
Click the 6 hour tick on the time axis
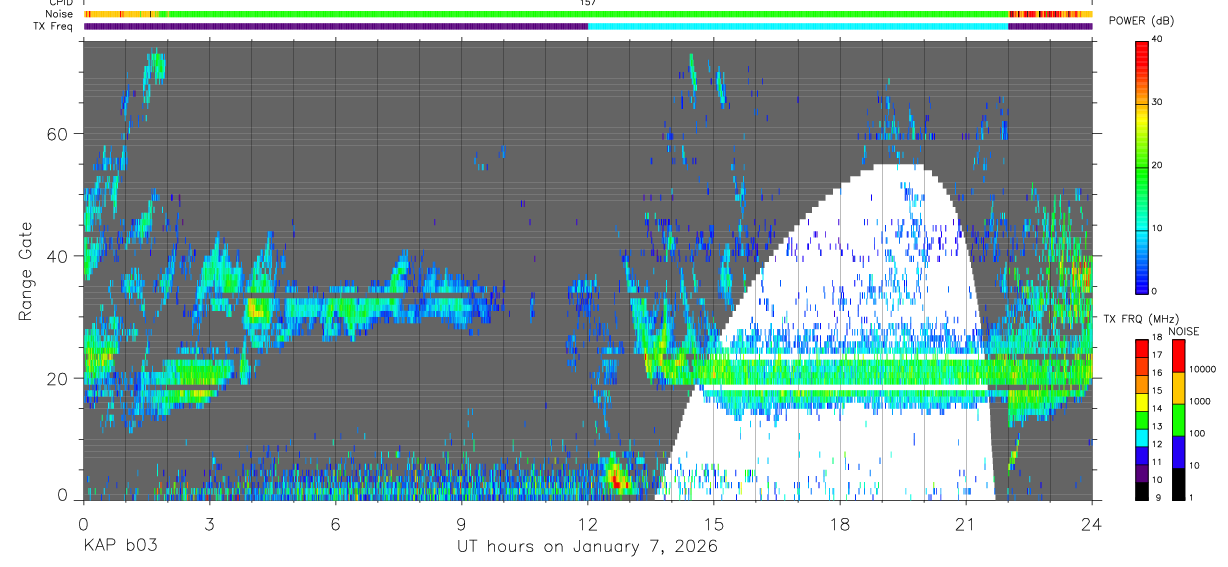[335, 523]
